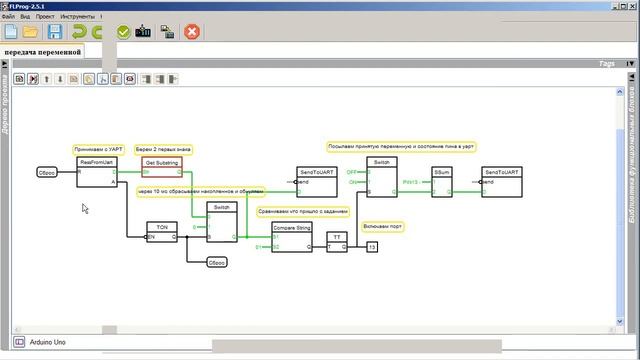Expand the project tree side panel arrow
640x360 pixels.
4,64
